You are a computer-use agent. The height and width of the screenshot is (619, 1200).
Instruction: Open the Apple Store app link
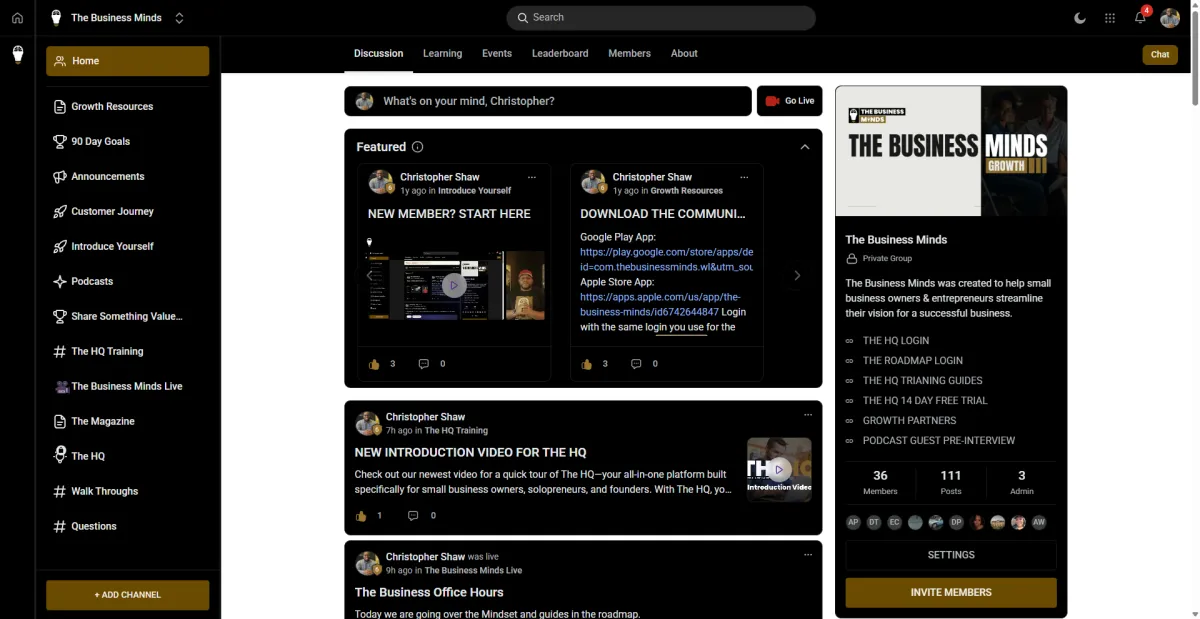662,304
